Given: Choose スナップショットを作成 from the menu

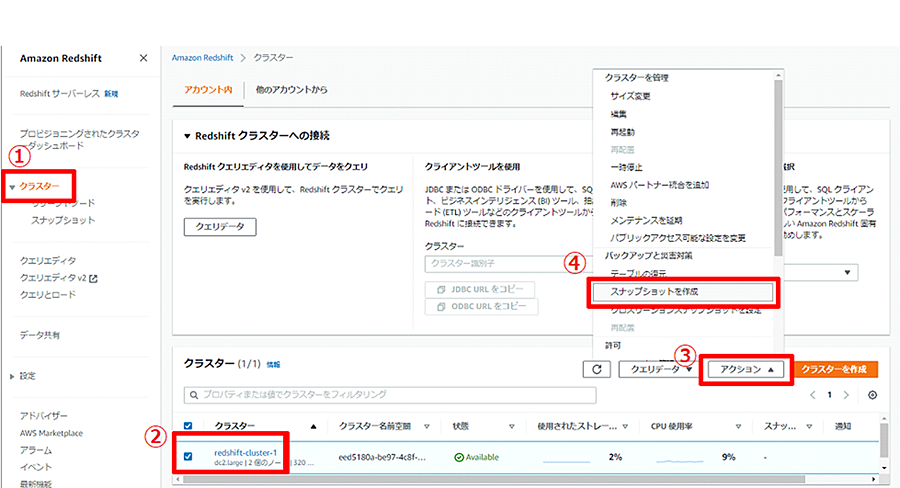Looking at the screenshot, I should (x=683, y=292).
